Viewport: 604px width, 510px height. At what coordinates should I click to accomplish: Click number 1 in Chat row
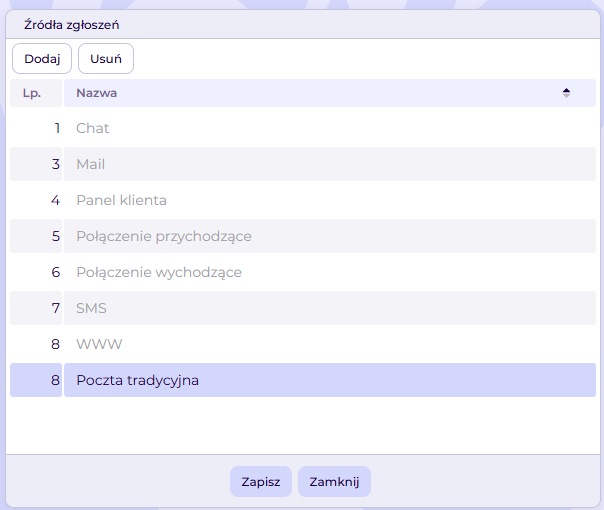[57, 128]
